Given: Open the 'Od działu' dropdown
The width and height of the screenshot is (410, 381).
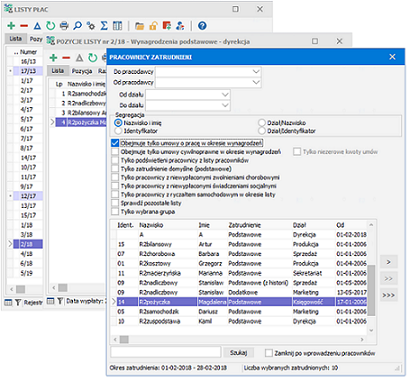Looking at the screenshot, I should tap(225, 95).
